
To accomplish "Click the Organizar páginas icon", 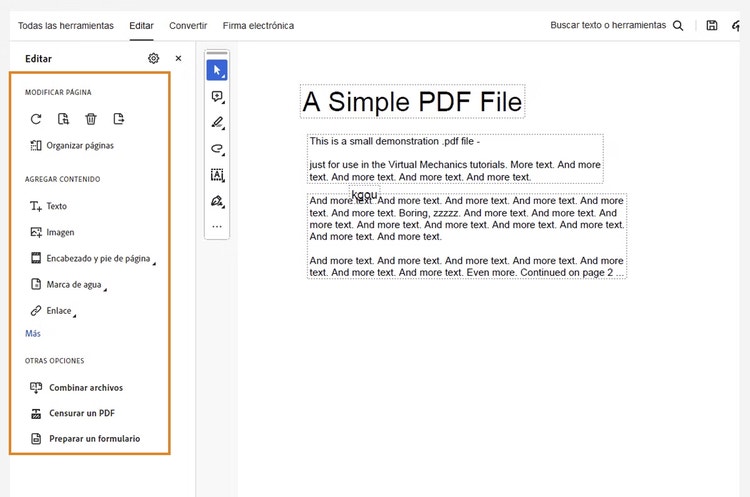I will [36, 145].
